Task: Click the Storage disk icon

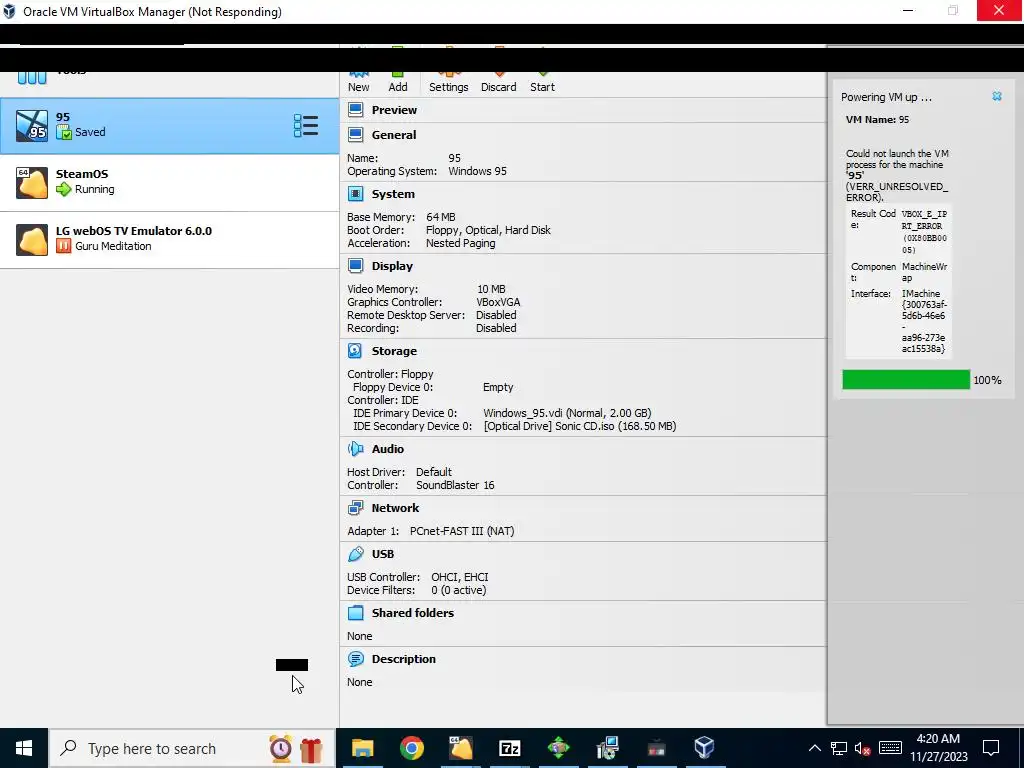Action: [355, 351]
